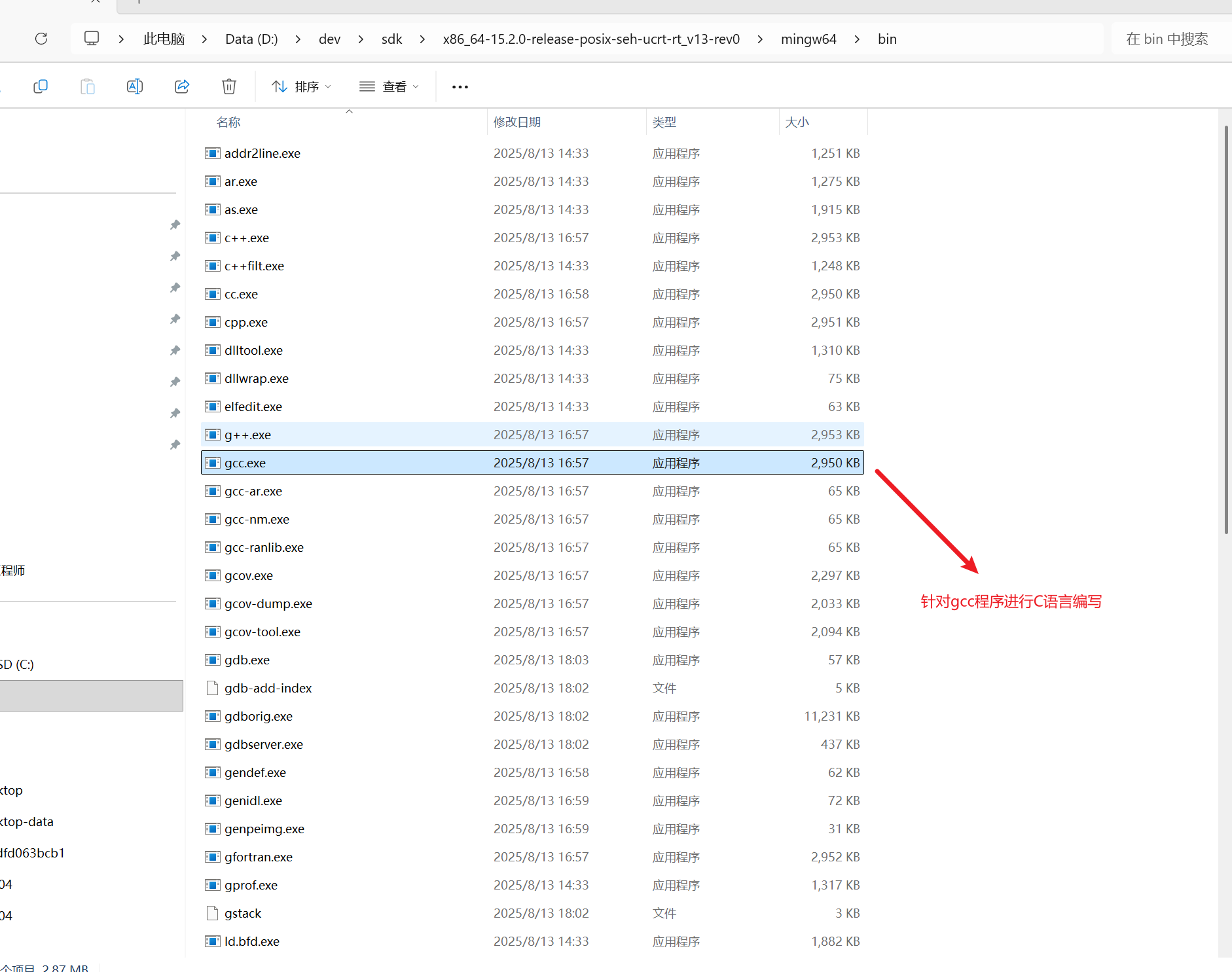The image size is (1232, 972).
Task: Go to Data (D:) in the breadcrumb
Action: pos(251,39)
